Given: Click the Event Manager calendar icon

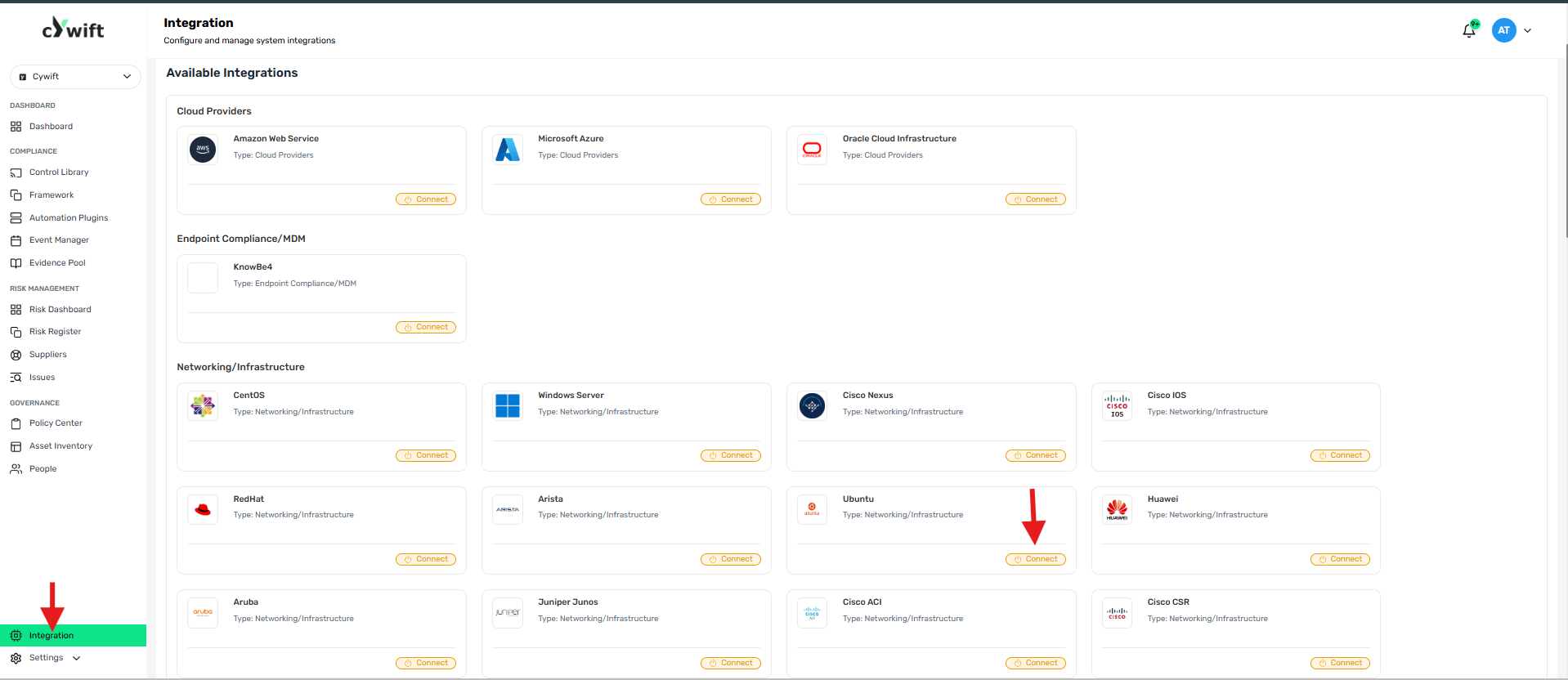Looking at the screenshot, I should point(16,240).
